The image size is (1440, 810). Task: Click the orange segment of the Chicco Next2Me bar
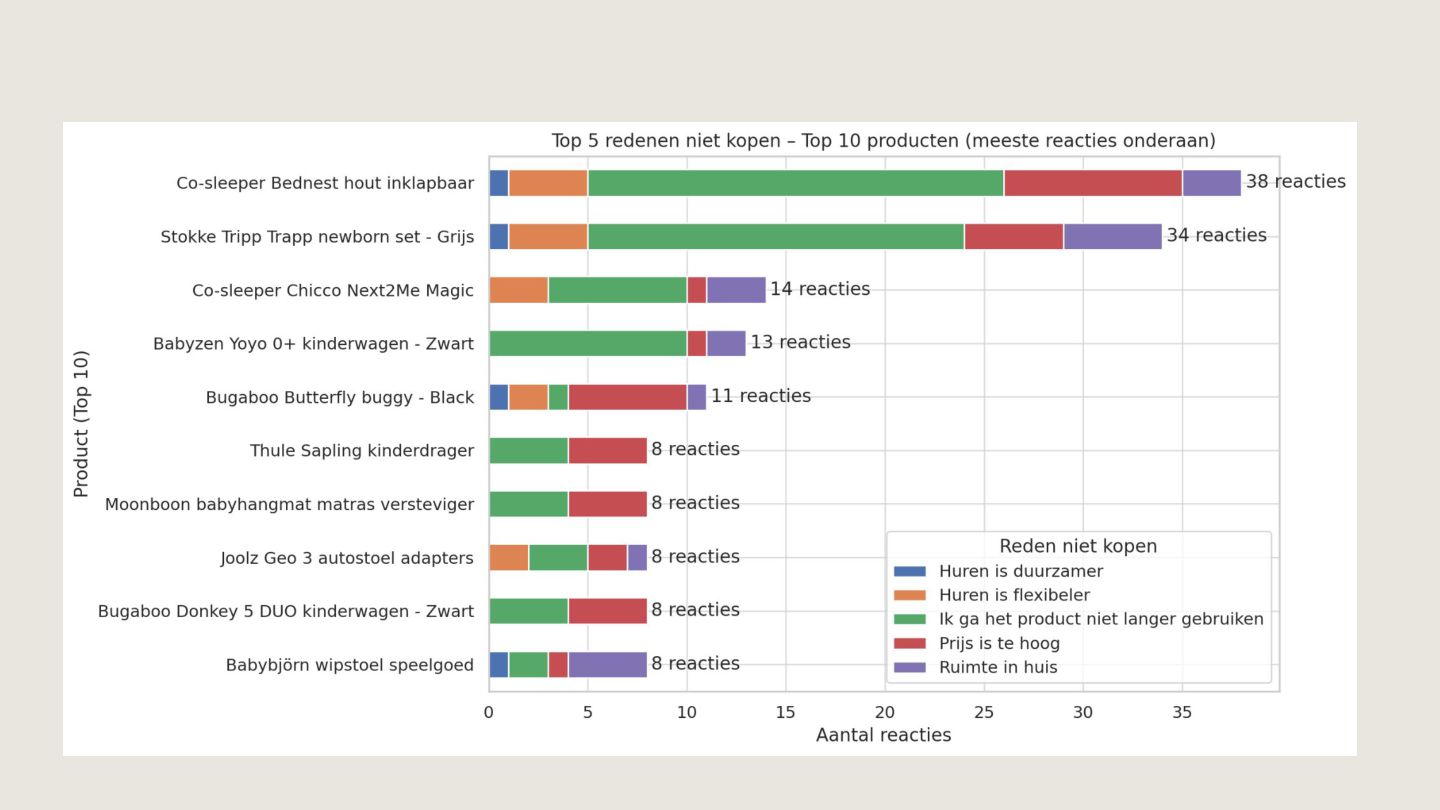coord(518,290)
